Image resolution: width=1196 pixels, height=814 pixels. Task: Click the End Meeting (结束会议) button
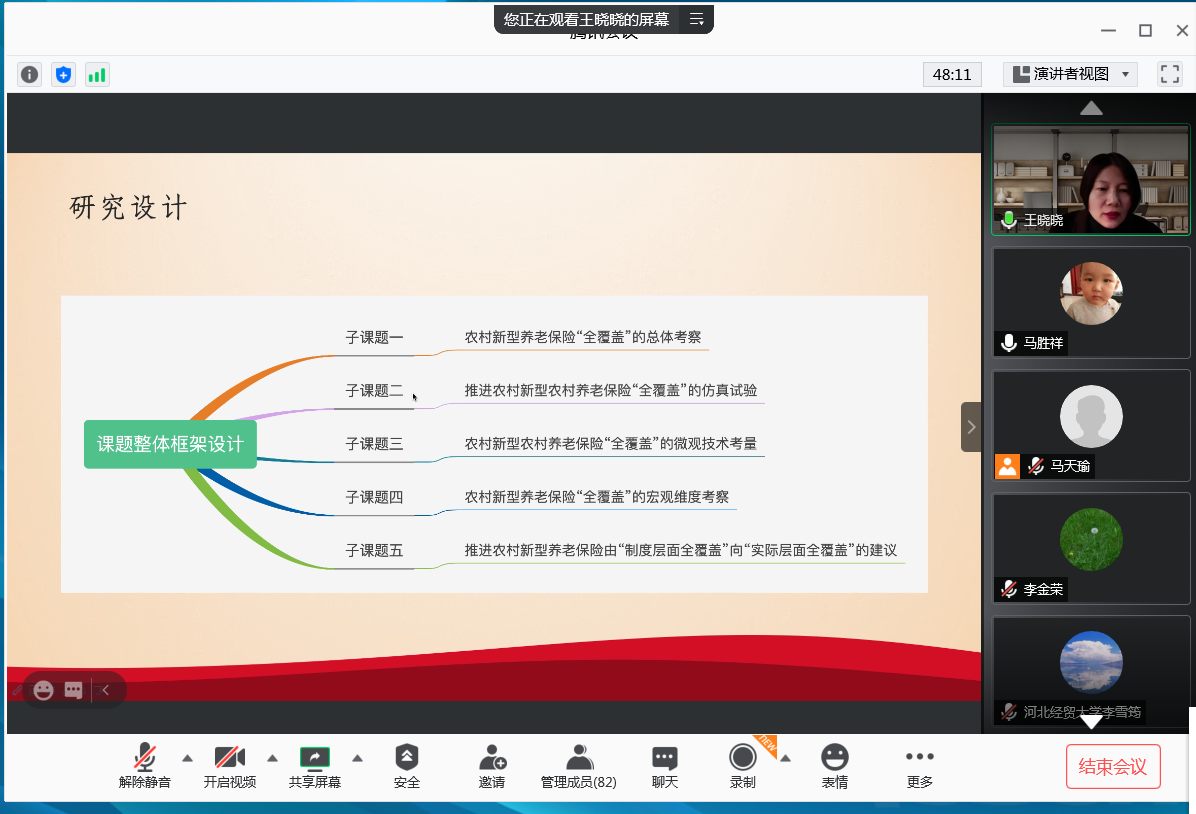click(x=1113, y=767)
